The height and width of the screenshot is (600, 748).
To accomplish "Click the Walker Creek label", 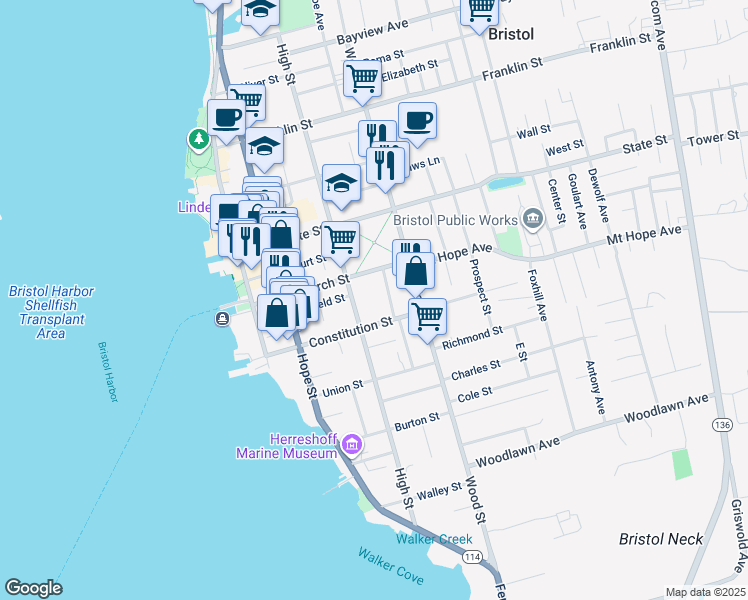I will (434, 539).
